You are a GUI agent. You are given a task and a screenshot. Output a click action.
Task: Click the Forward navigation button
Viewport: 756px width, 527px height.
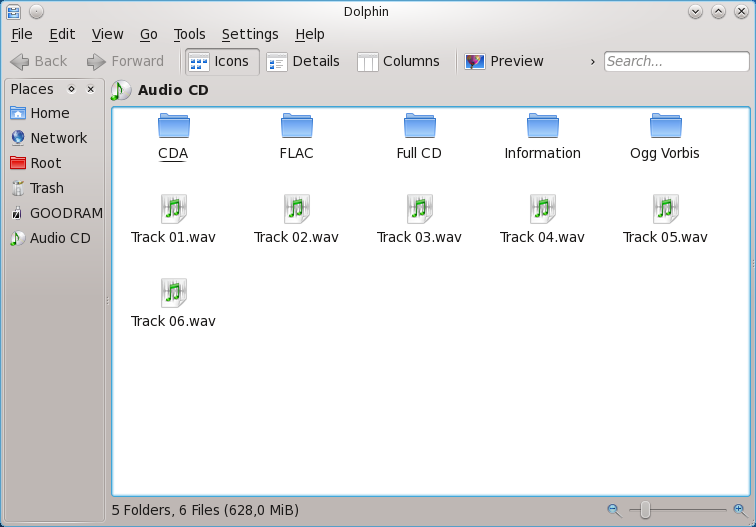[125, 62]
